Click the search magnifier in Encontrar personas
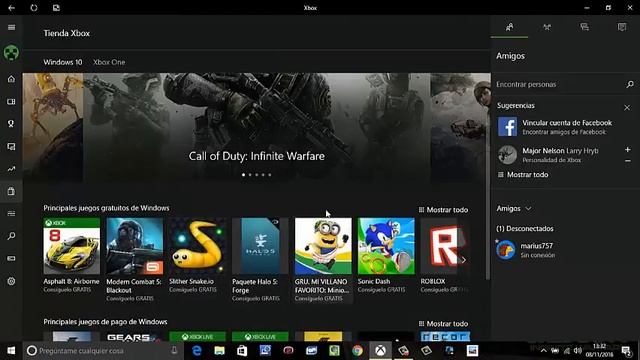The width and height of the screenshot is (640, 360). [x=630, y=84]
